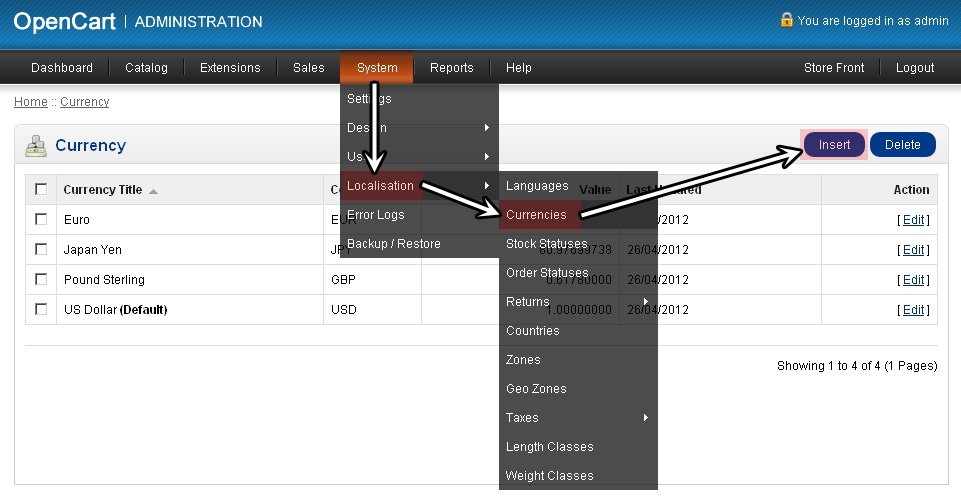Choose Stock Statuses submenu entry
Image resolution: width=961 pixels, height=496 pixels.
click(x=578, y=243)
